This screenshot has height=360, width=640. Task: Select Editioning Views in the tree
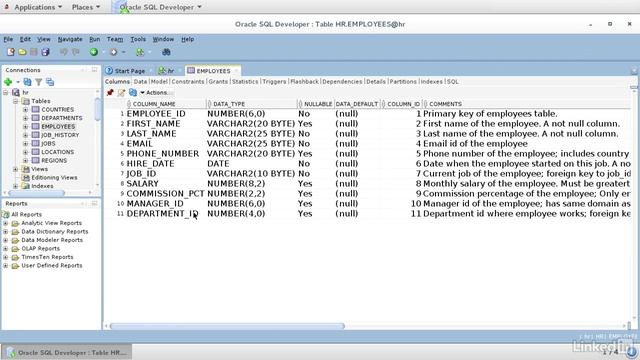pyautogui.click(x=54, y=178)
